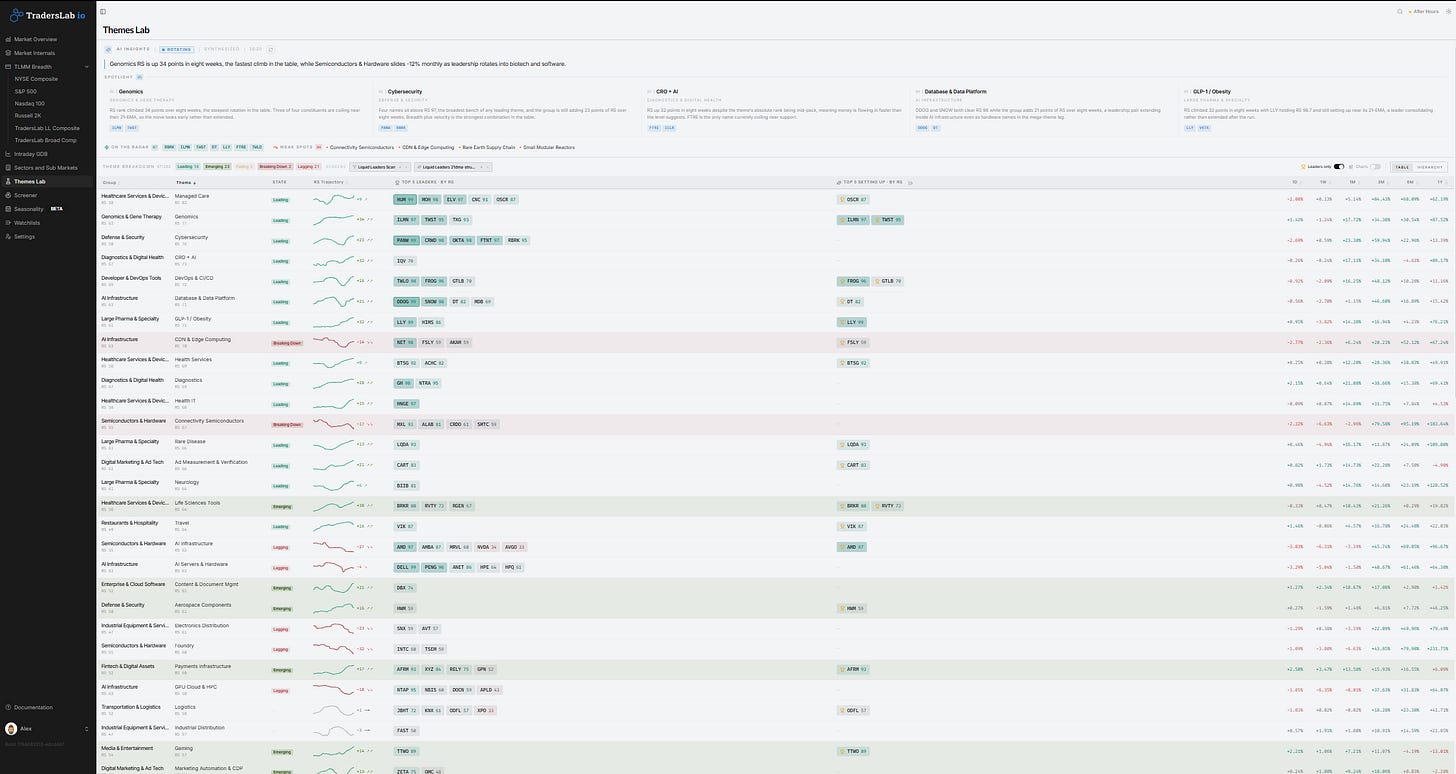Screen dimensions: 1456x774
Task: Sort by the 1D performance column
Action: pyautogui.click(x=1295, y=182)
